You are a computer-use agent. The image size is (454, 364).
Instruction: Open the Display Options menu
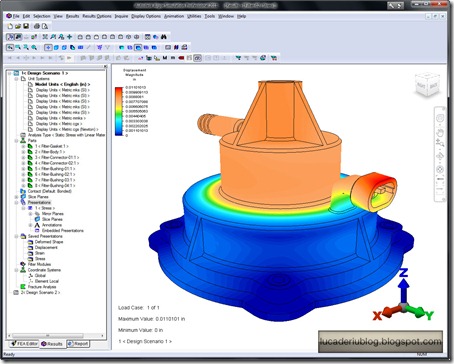pos(146,16)
